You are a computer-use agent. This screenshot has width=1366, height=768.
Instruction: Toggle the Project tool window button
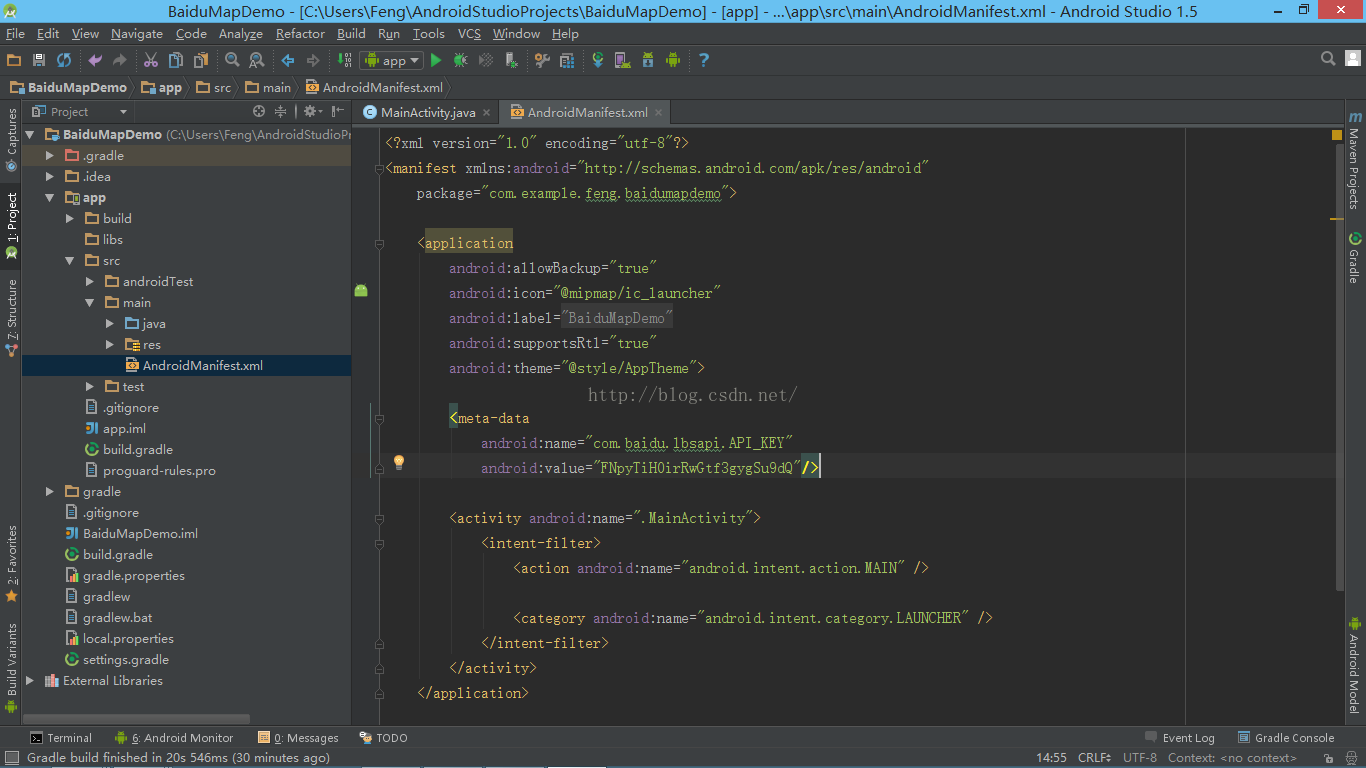(x=11, y=225)
